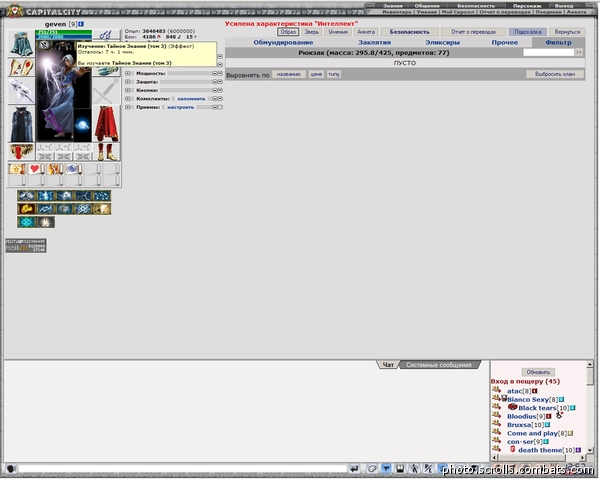Click the chat message input field

pos(183,469)
